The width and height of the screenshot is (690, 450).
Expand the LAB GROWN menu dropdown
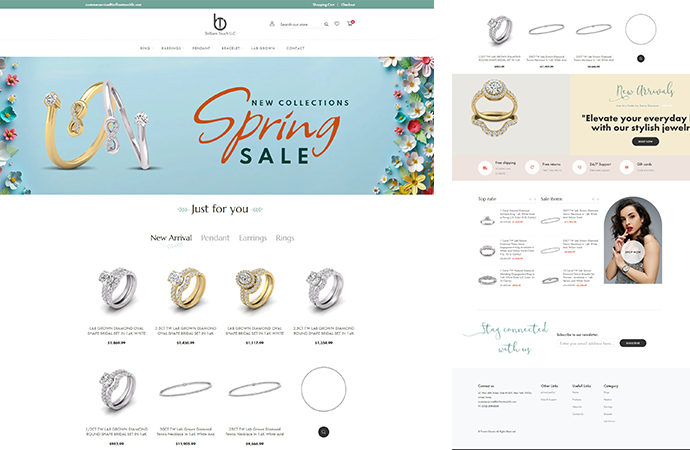click(x=264, y=48)
